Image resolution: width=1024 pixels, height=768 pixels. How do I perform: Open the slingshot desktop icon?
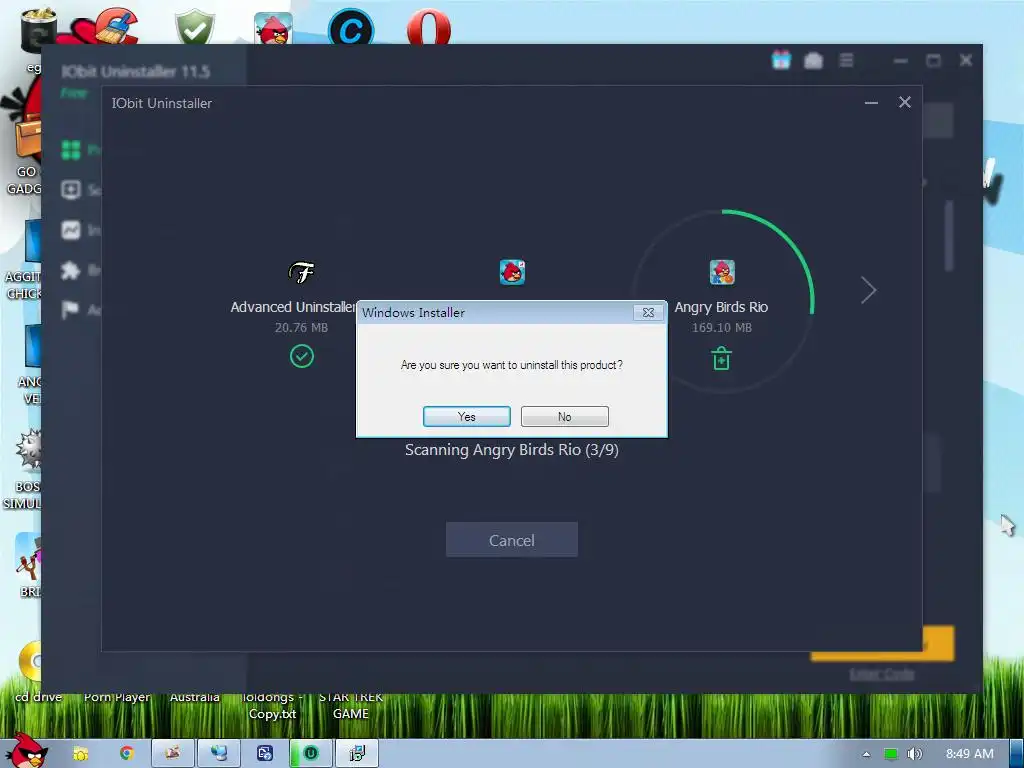click(x=28, y=556)
